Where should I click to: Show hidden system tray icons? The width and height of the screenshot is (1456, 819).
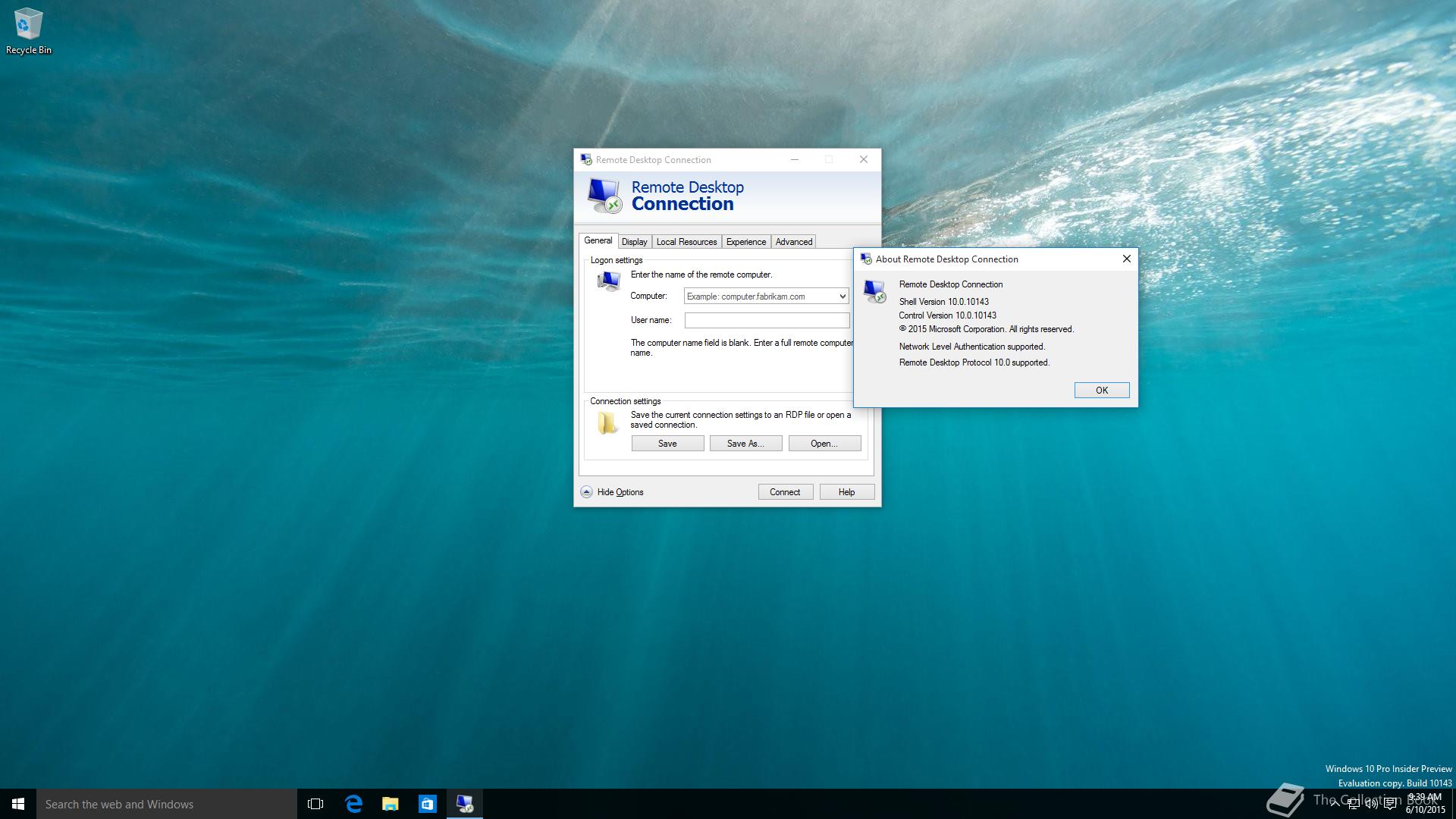pos(1335,805)
